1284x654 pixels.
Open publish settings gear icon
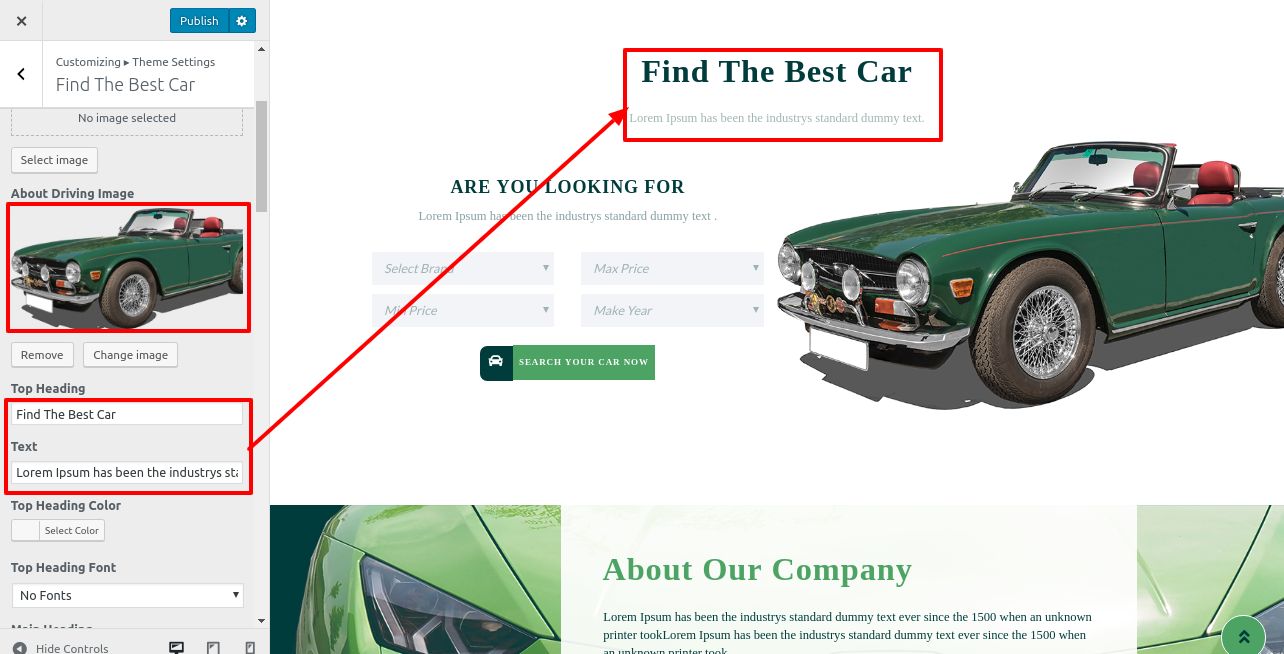click(242, 21)
